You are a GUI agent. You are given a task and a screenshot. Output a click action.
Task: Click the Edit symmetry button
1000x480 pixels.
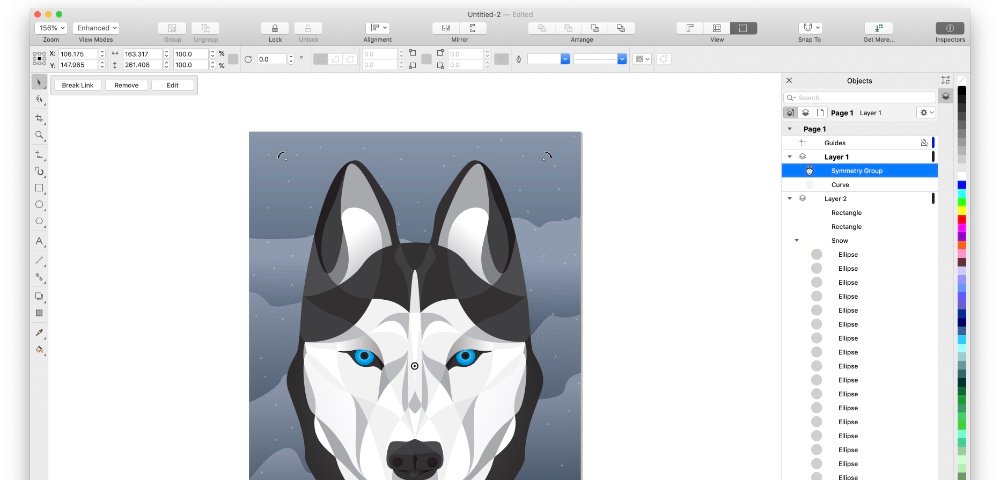click(172, 85)
